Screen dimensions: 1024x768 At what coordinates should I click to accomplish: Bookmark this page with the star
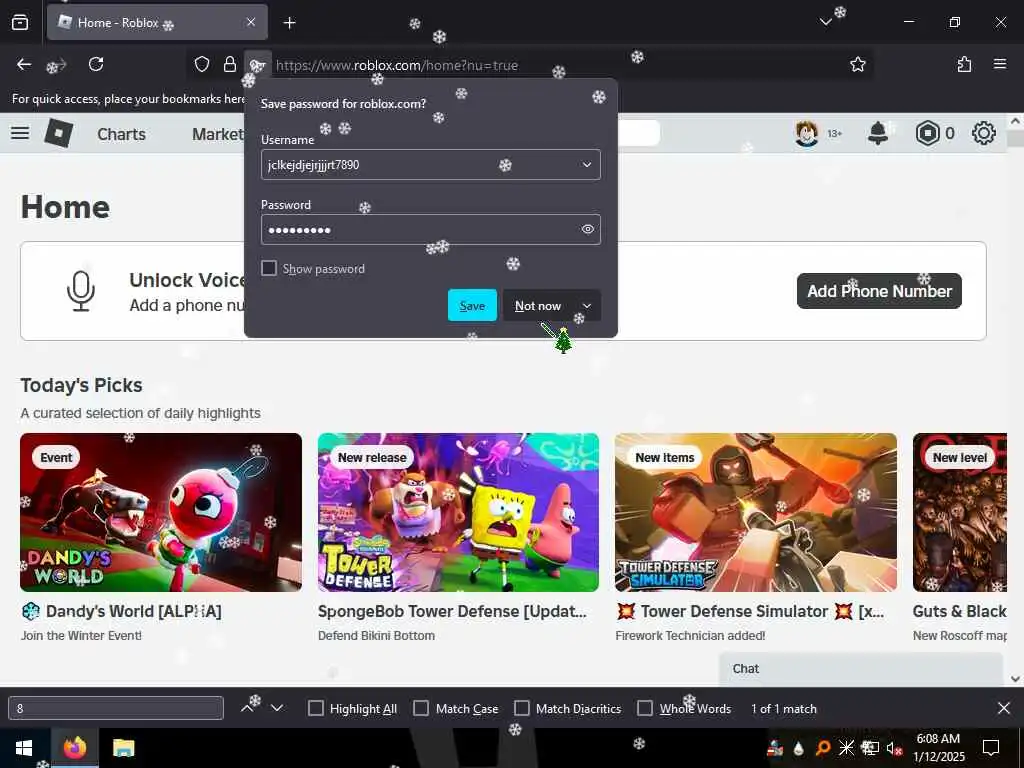coord(857,64)
